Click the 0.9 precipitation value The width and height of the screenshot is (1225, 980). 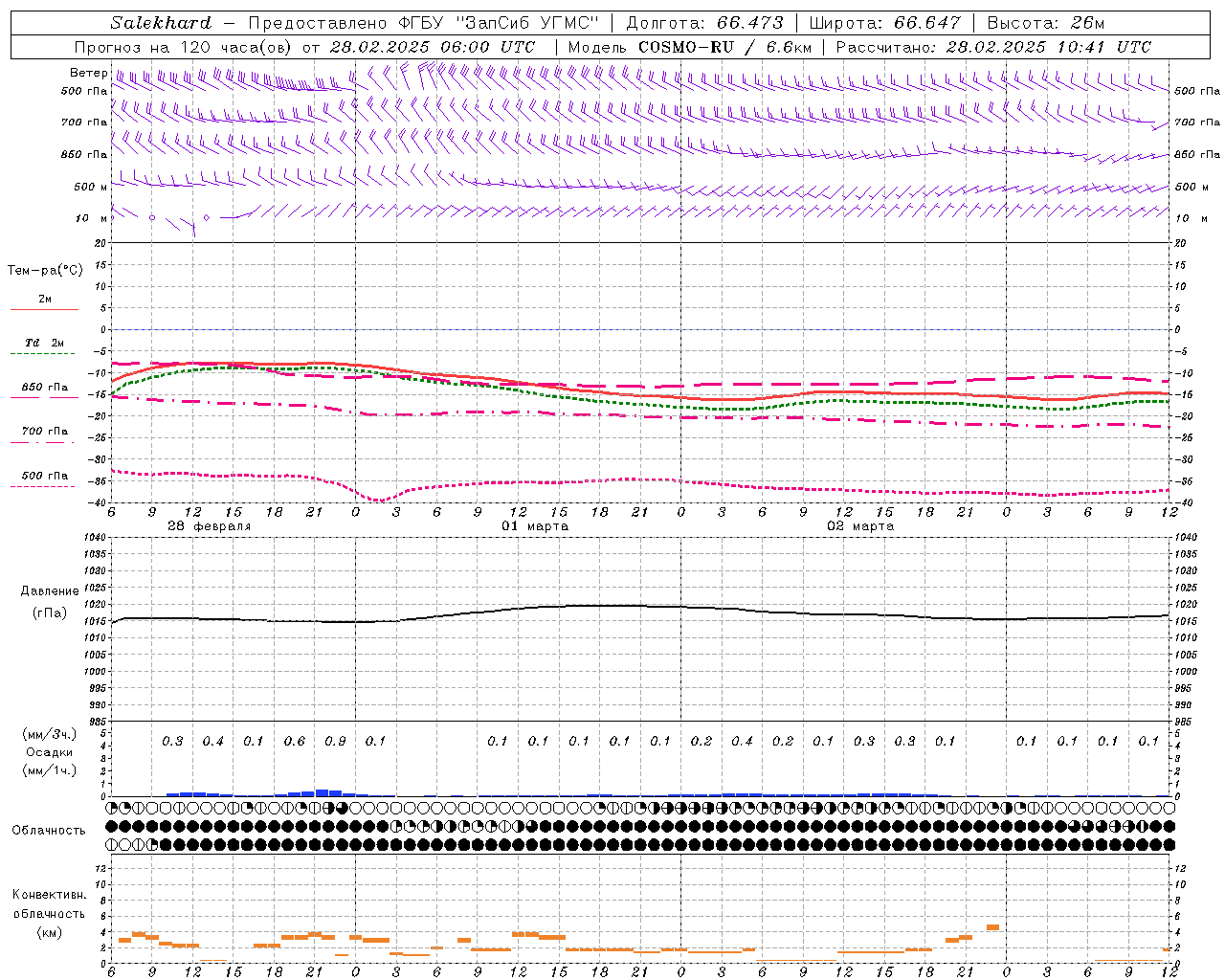(335, 742)
